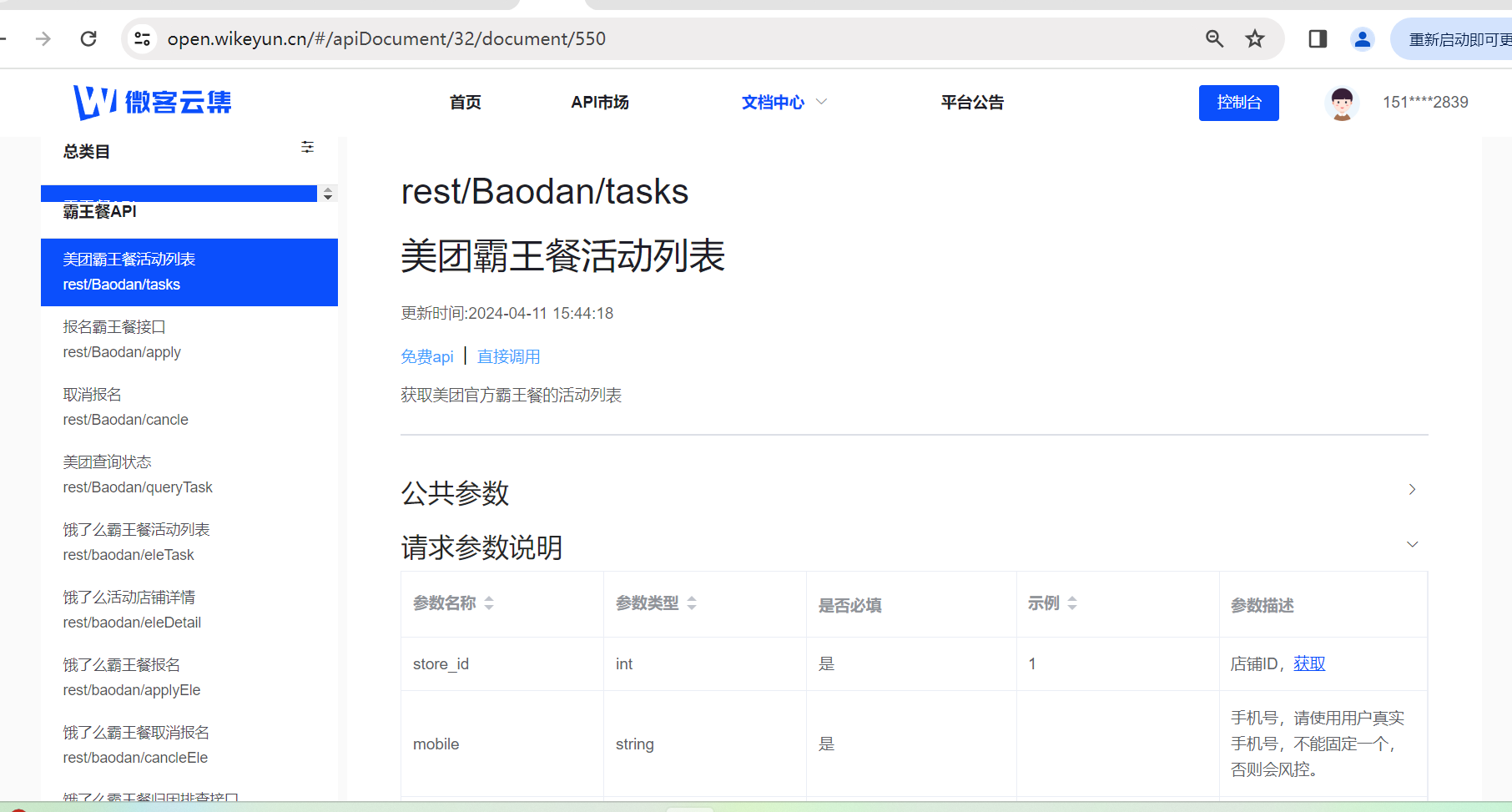Screen dimensions: 1512x812
Task: Open 饿了么活动店铺详情 sidebar item
Action: click(189, 610)
